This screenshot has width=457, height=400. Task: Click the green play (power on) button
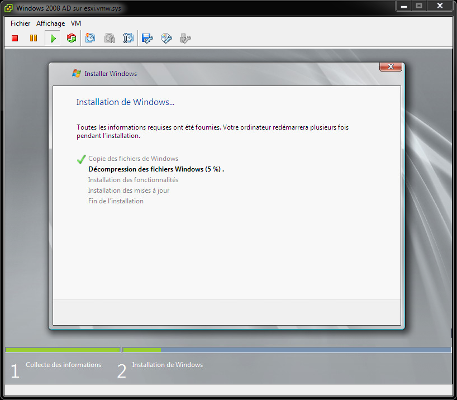click(53, 39)
